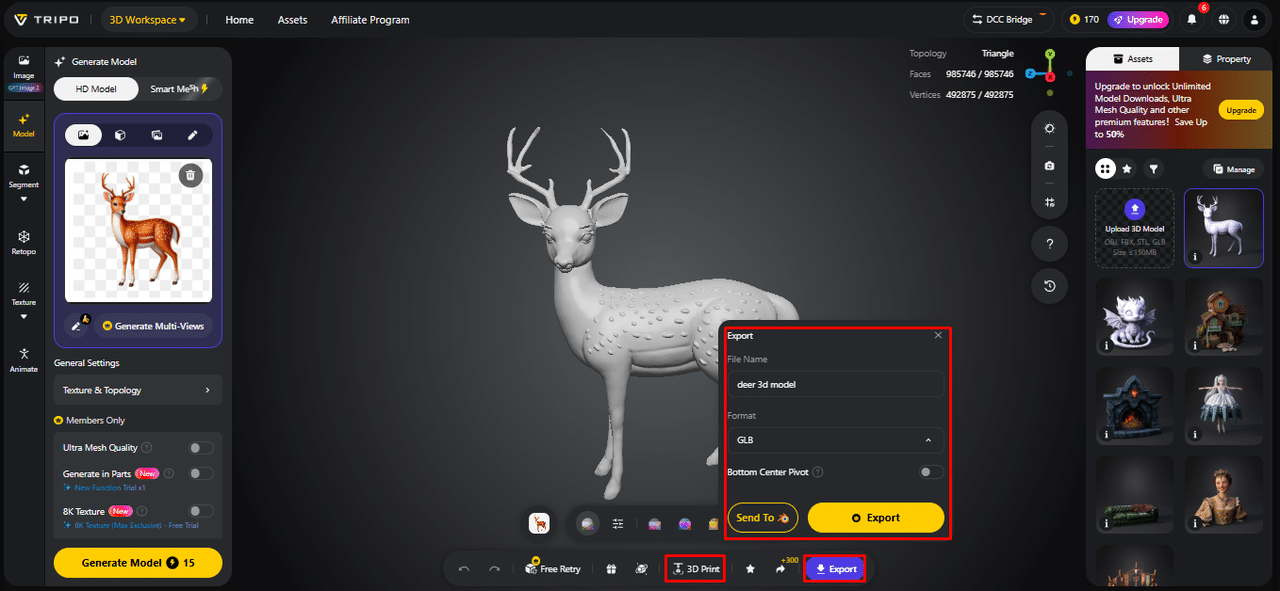1280x591 pixels.
Task: Expand the Texture submenu arrow
Action: 24,317
